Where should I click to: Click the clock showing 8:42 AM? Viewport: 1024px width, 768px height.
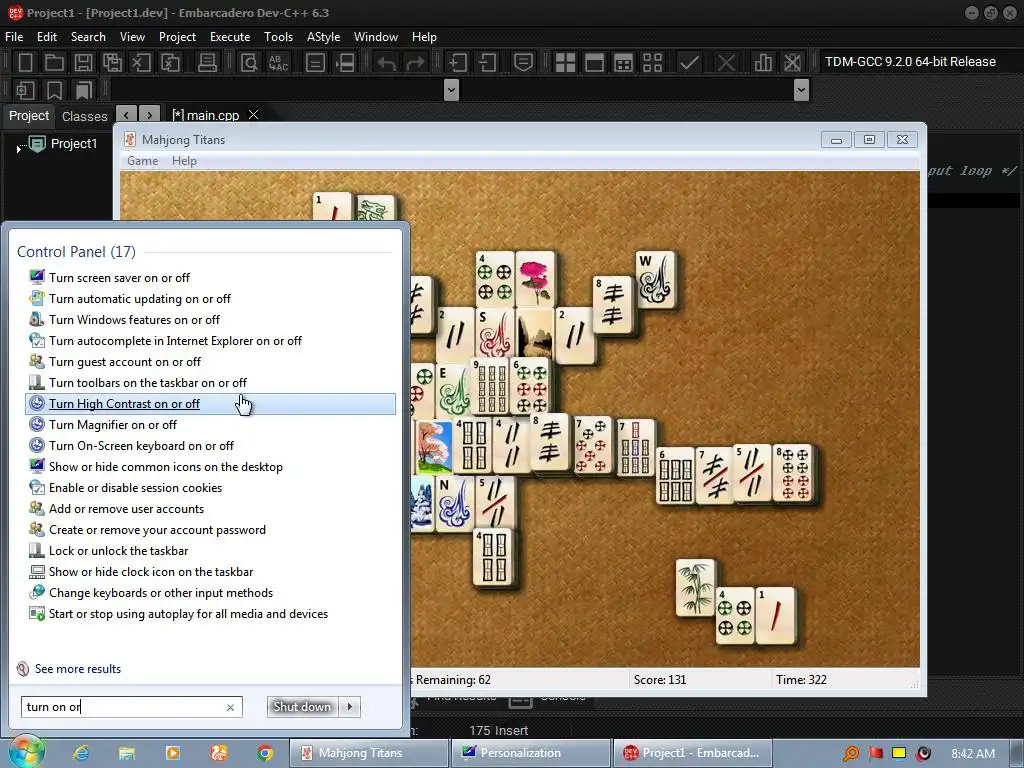tap(972, 753)
